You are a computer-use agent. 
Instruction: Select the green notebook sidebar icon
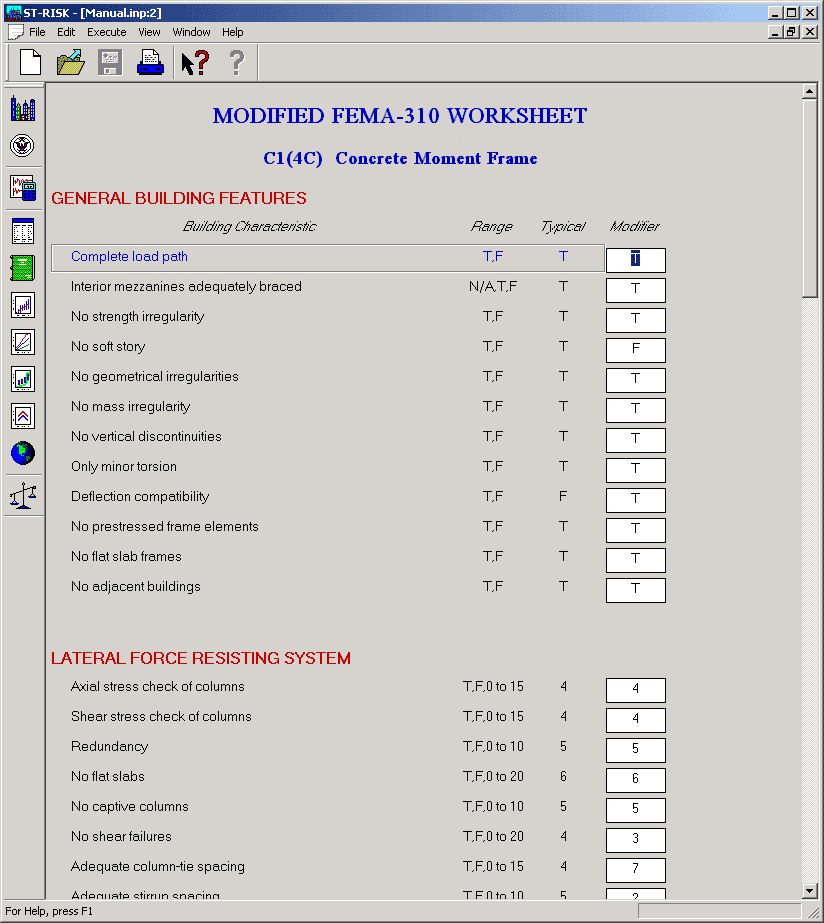coord(22,268)
